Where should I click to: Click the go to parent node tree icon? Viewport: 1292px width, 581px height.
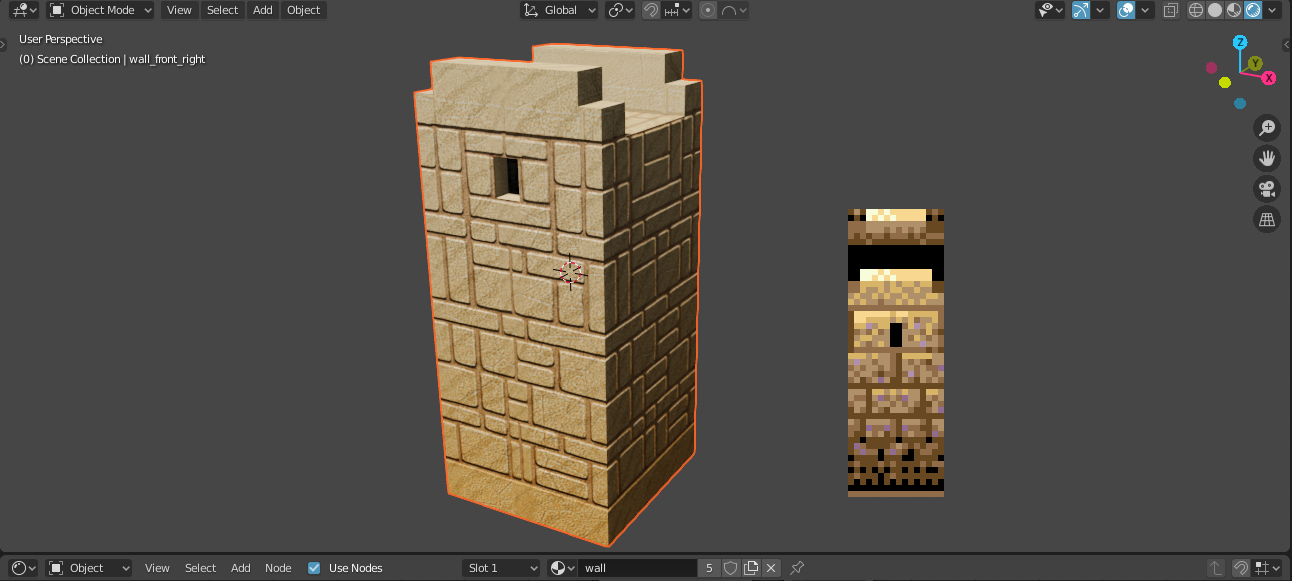point(1215,568)
